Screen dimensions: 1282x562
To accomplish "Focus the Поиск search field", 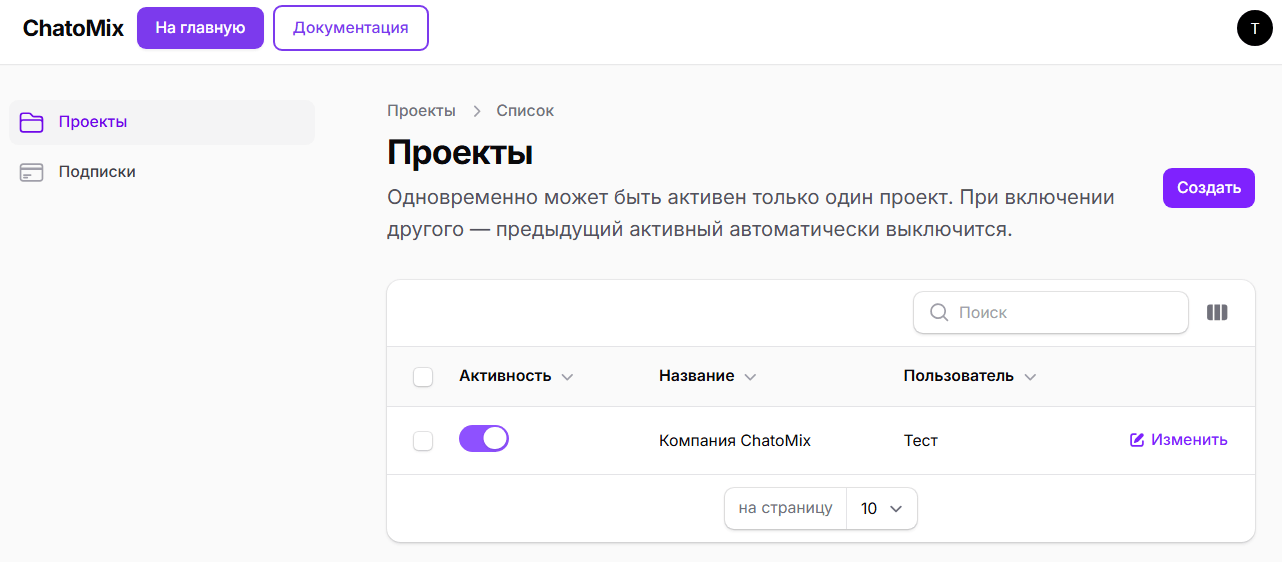I will pos(1051,312).
